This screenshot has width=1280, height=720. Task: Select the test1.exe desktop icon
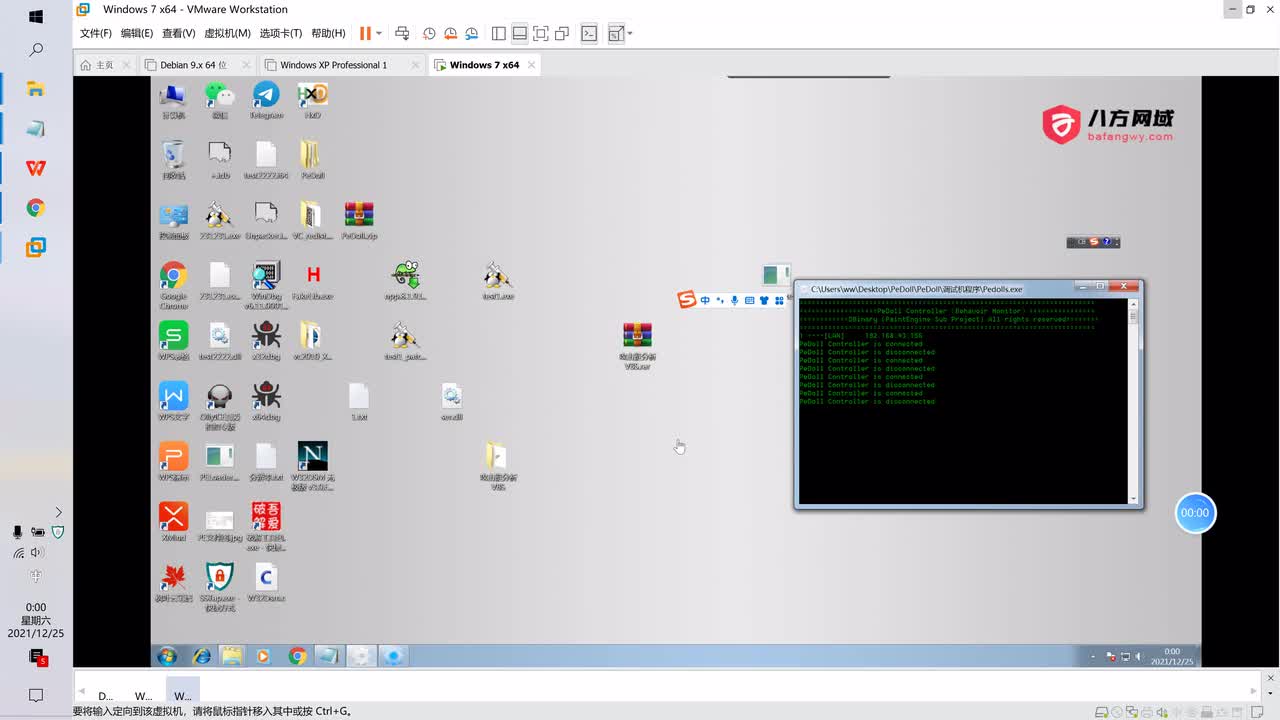[497, 281]
